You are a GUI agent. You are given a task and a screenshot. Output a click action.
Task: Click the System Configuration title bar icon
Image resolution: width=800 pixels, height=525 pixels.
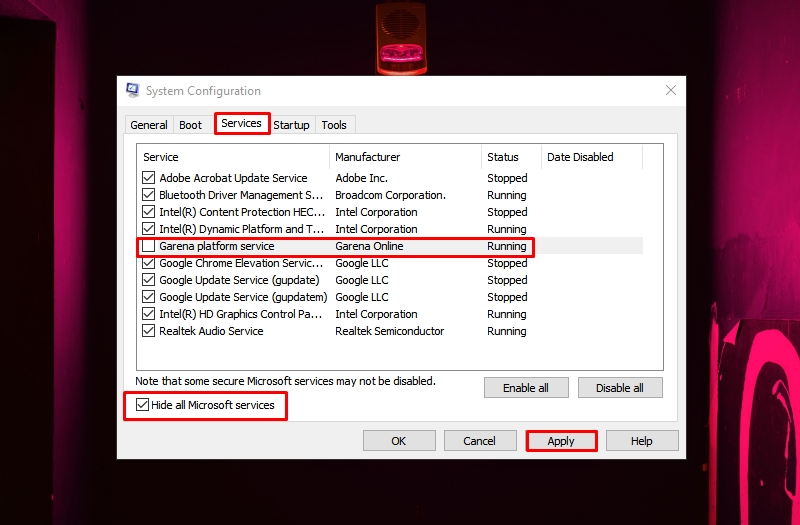coord(133,90)
